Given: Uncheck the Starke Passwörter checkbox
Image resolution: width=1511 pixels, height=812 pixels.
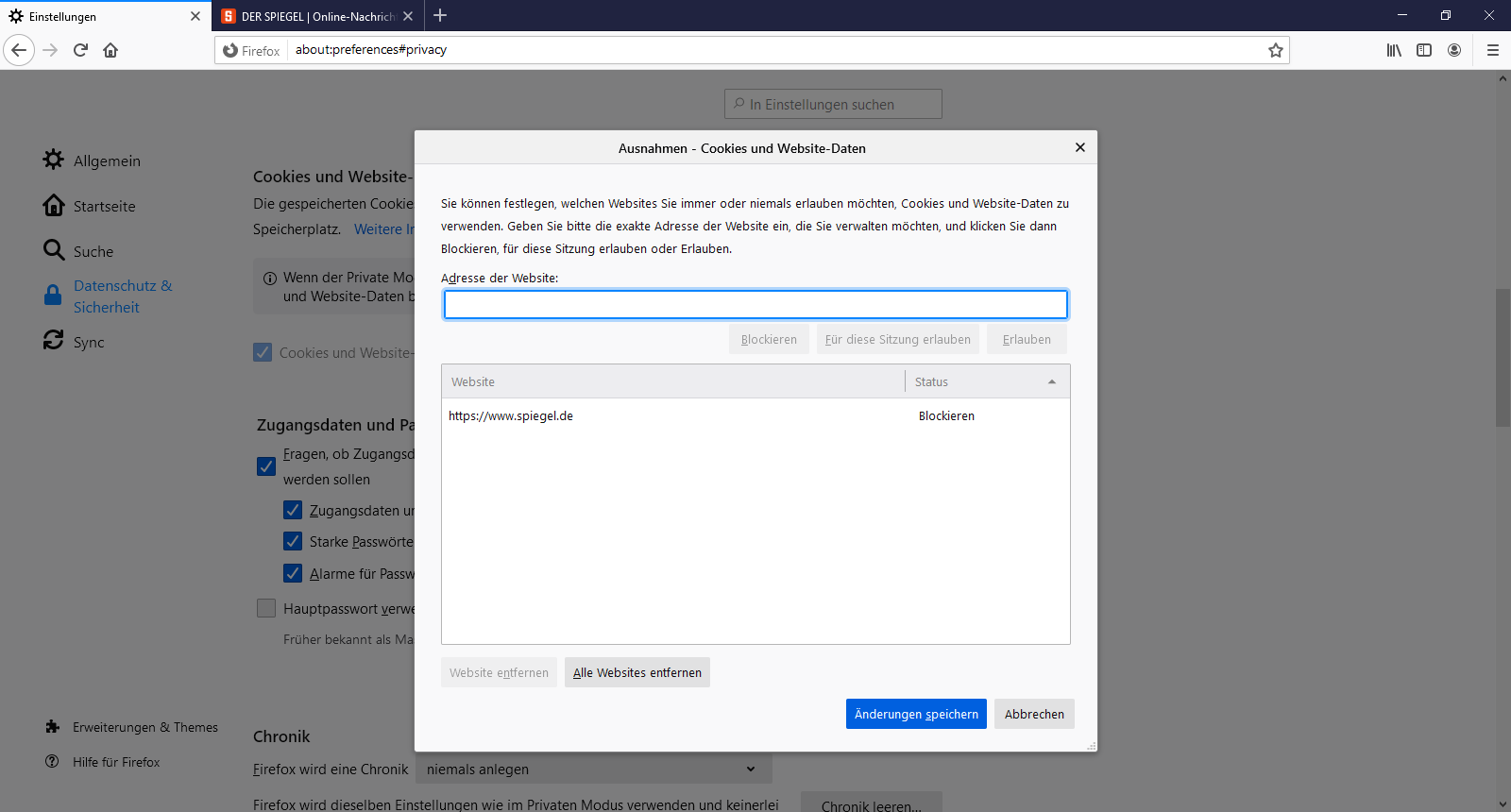Looking at the screenshot, I should pos(293,541).
